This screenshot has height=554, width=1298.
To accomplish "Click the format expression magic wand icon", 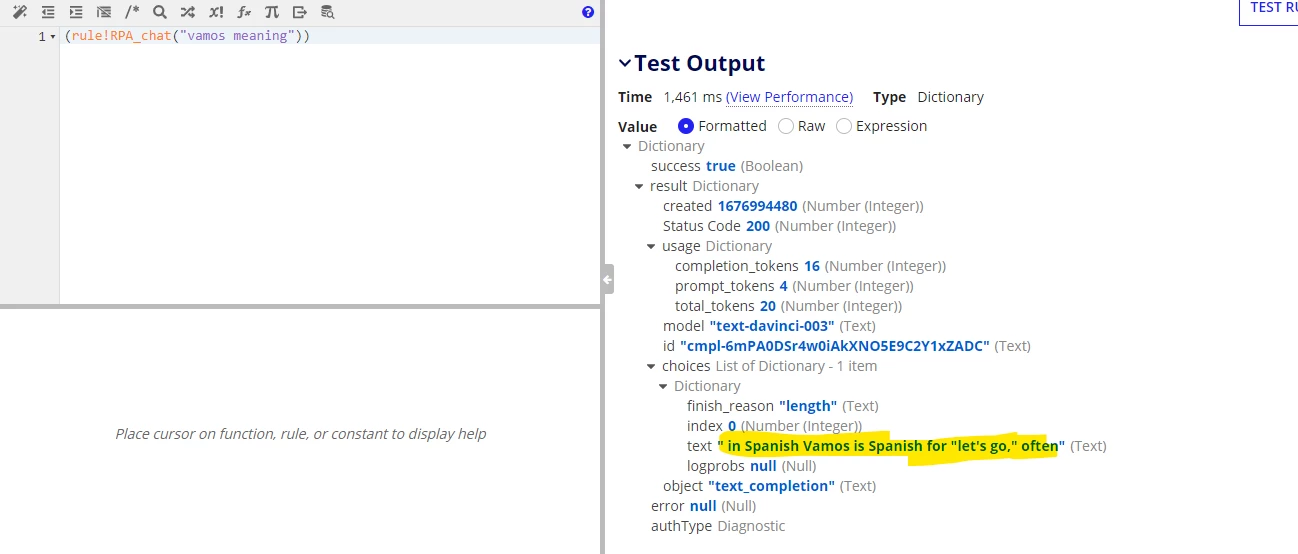I will point(19,12).
